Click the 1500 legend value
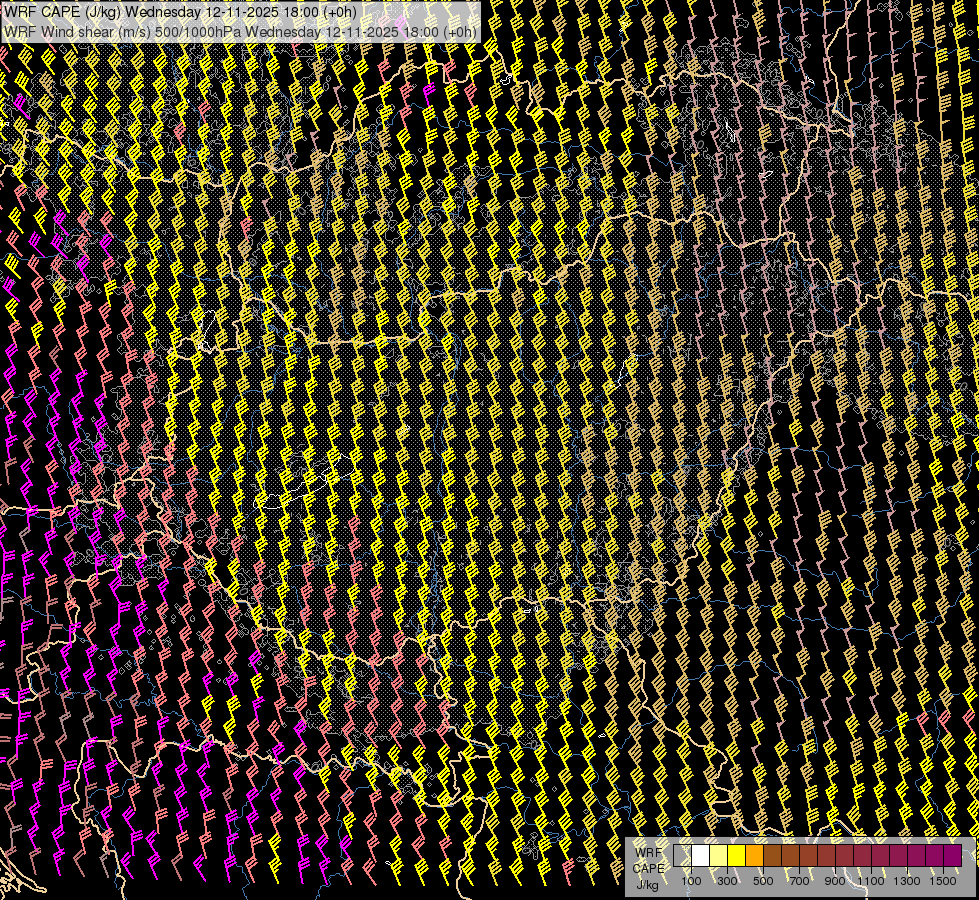 tap(943, 881)
